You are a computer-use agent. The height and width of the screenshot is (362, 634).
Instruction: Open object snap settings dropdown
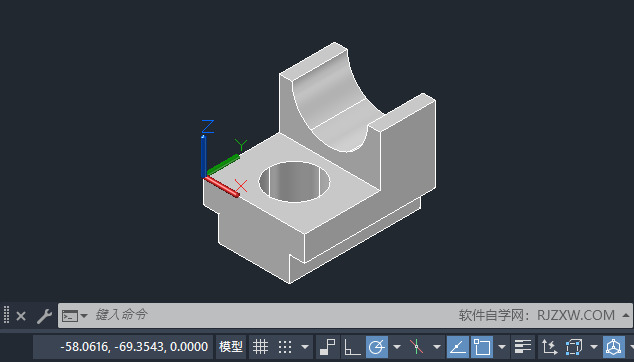(502, 347)
